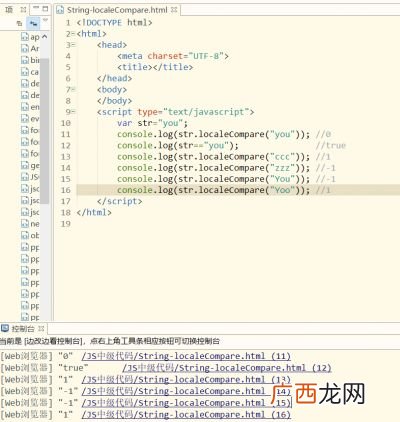The image size is (400, 422).
Task: Select the 'en' file in project tree
Action: click(x=30, y=107)
